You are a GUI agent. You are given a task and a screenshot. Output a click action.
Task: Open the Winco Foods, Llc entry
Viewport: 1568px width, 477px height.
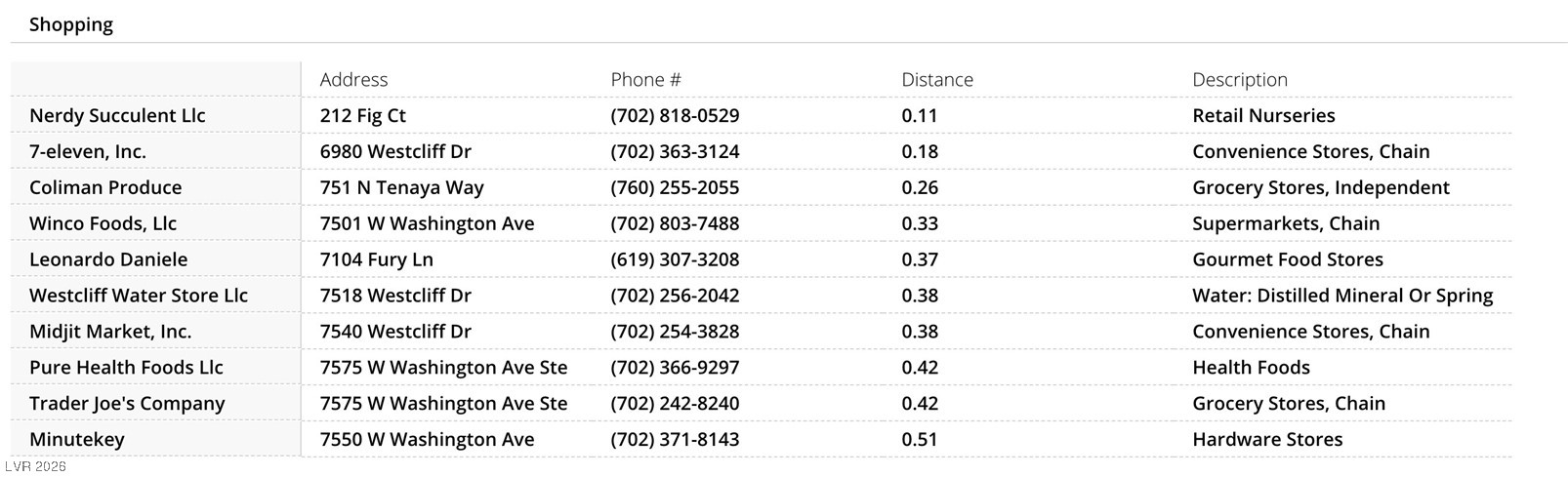click(x=103, y=224)
